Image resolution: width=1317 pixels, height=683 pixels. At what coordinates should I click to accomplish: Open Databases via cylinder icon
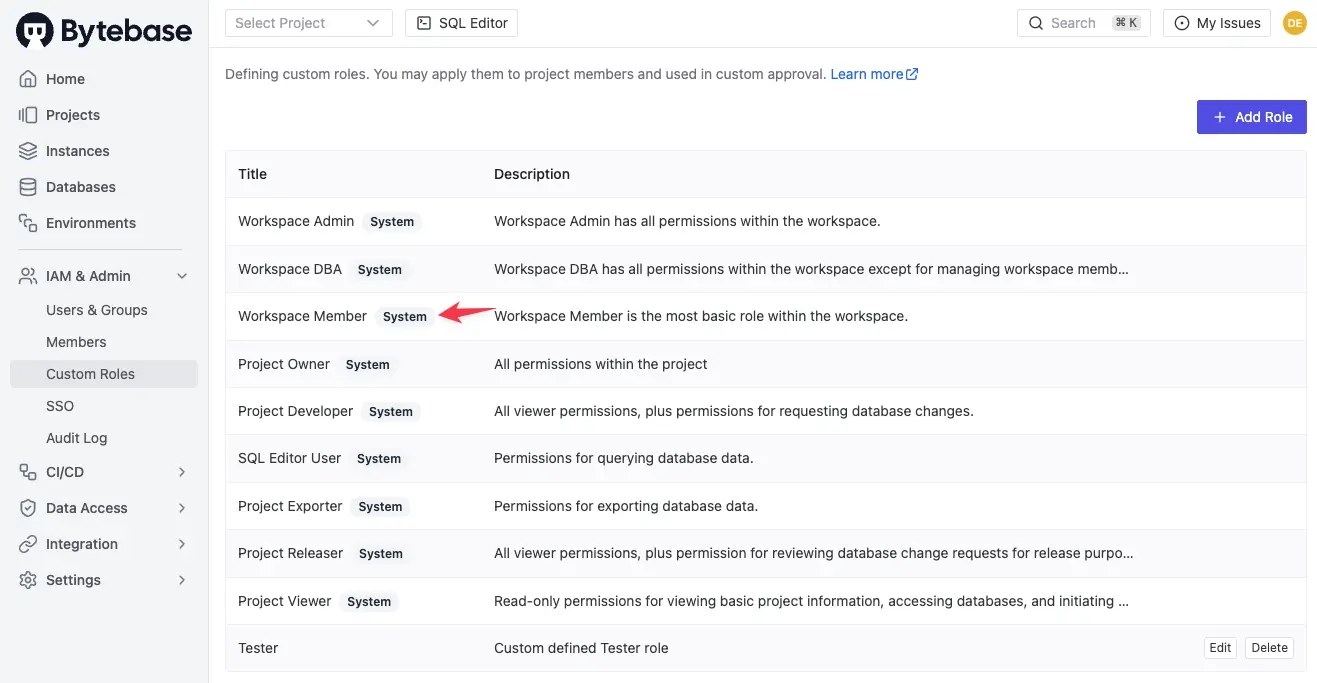(x=28, y=187)
